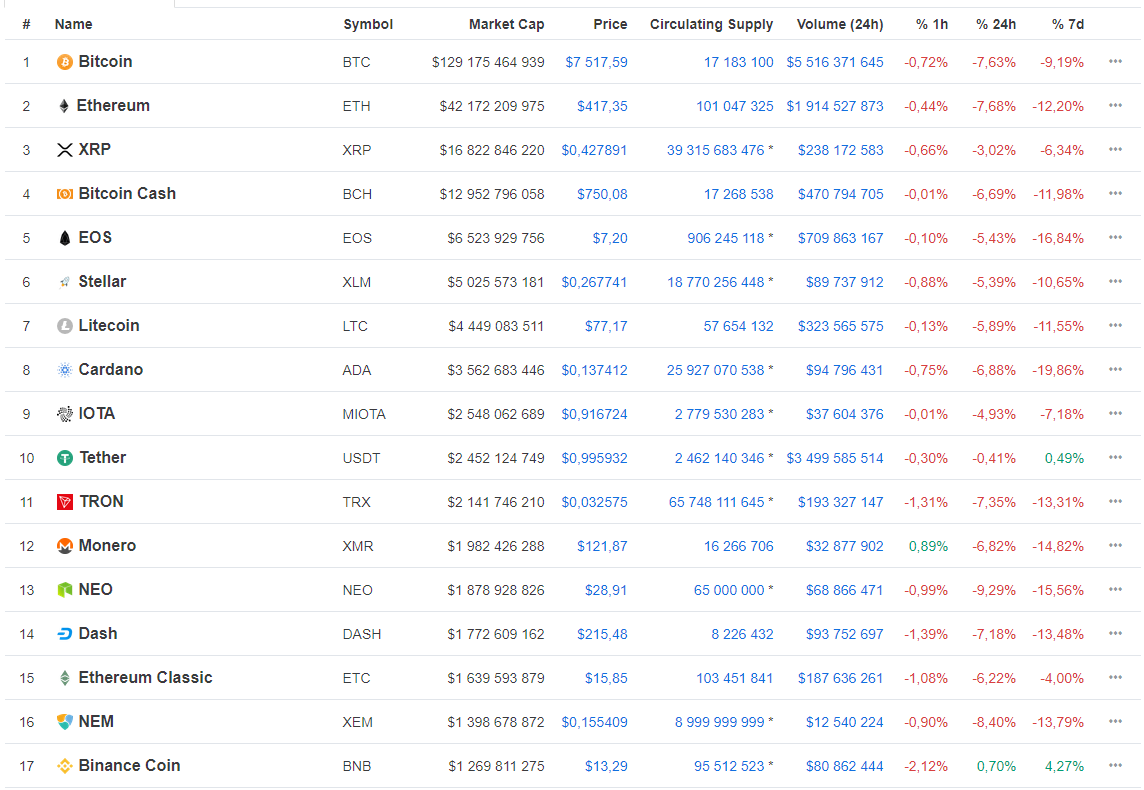This screenshot has height=790, width=1144.
Task: Open the options menu for Bitcoin row
Action: pyautogui.click(x=1115, y=62)
